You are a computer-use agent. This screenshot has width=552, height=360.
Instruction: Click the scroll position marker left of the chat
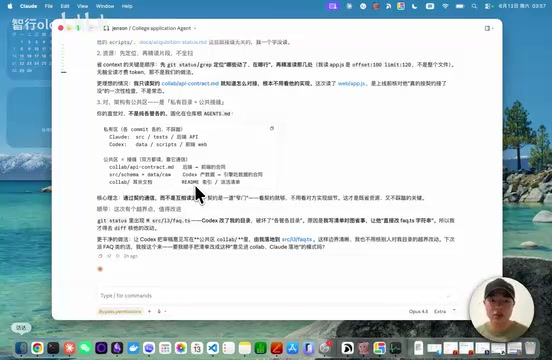click(64, 72)
